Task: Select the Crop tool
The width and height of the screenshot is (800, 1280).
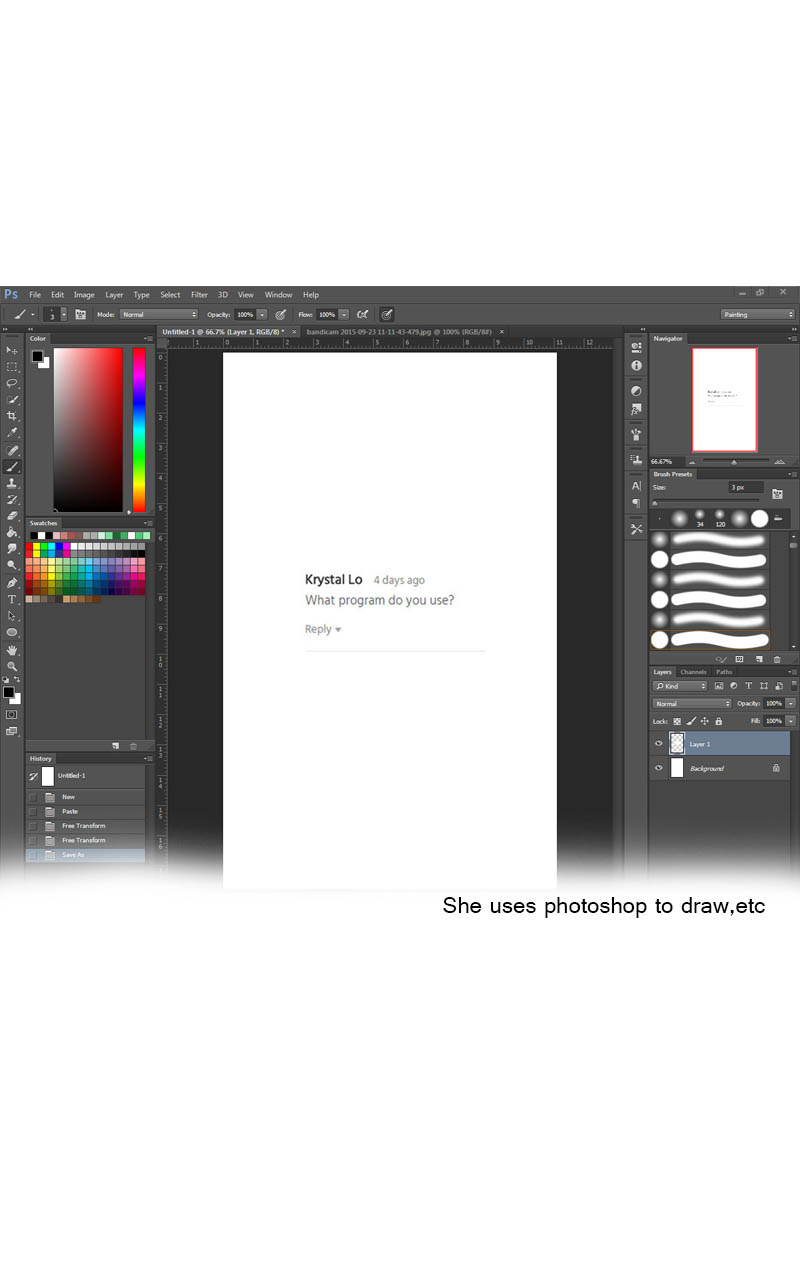Action: pyautogui.click(x=12, y=416)
